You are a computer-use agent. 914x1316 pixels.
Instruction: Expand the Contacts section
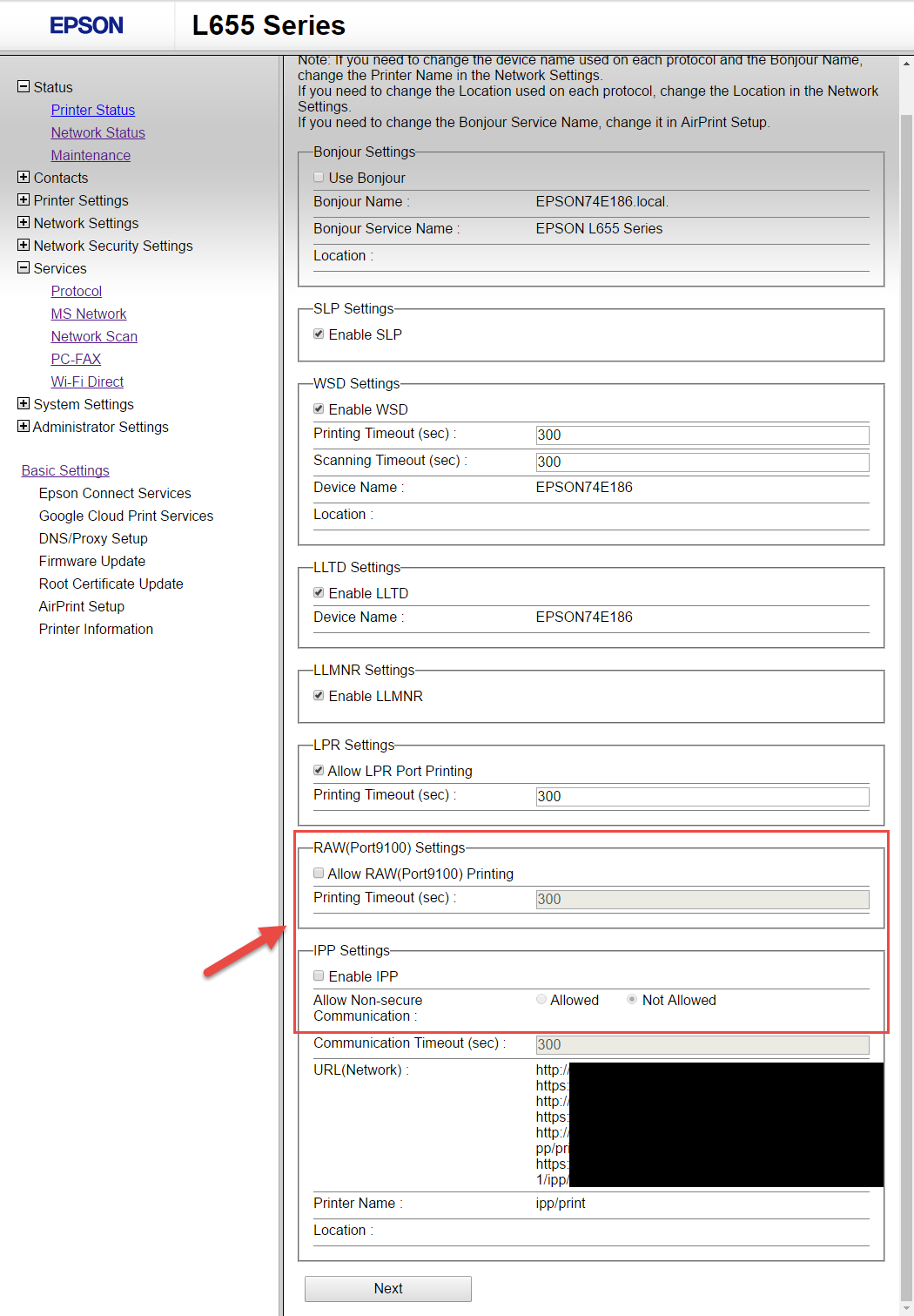[24, 177]
